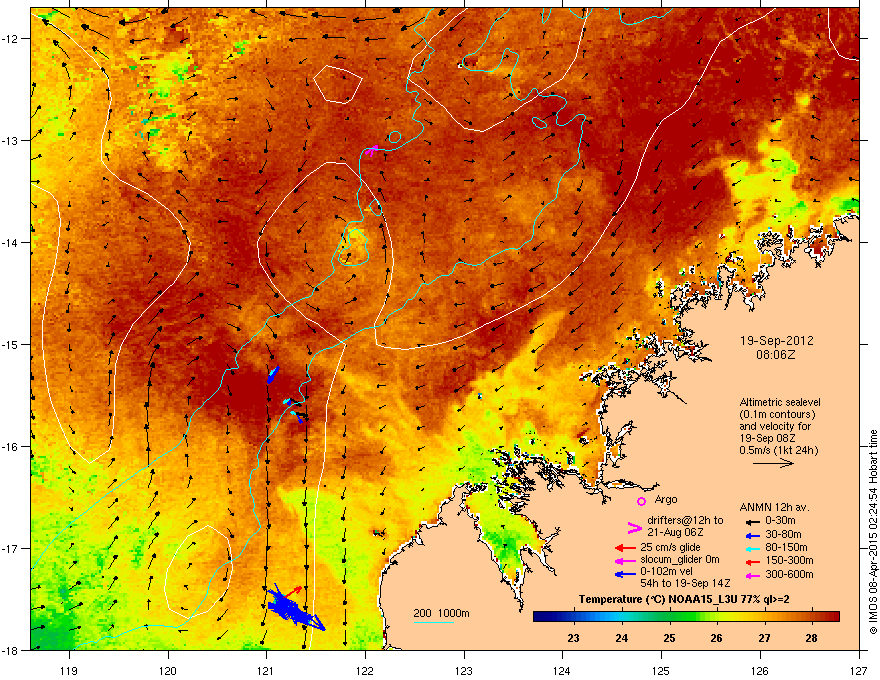This screenshot has height=680, width=880.
Task: Click the '200 1000m' bathymetry label
Action: (x=441, y=613)
